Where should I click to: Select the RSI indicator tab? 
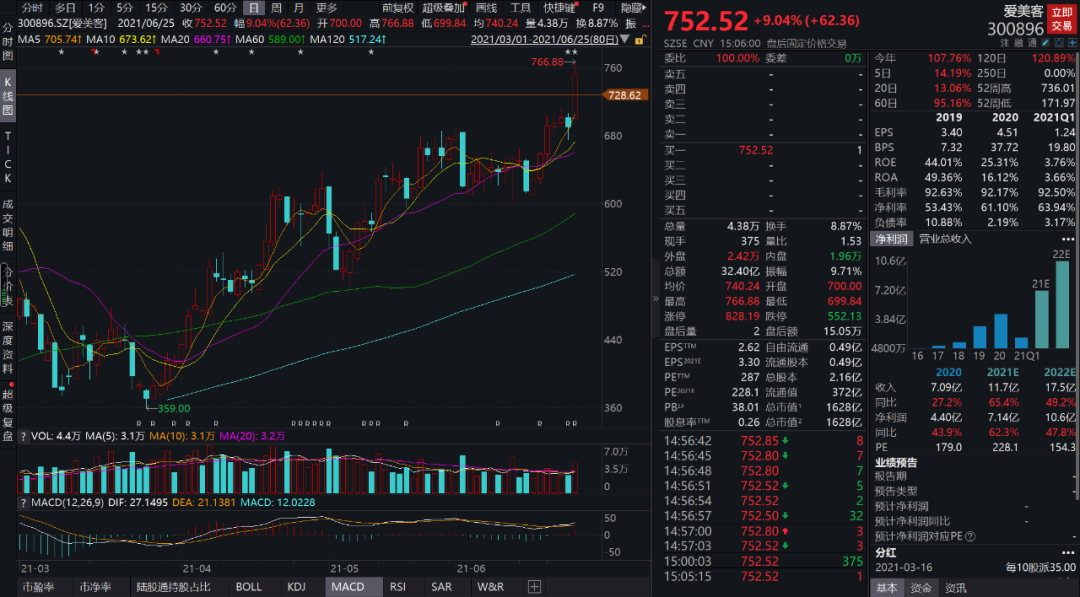point(397,587)
